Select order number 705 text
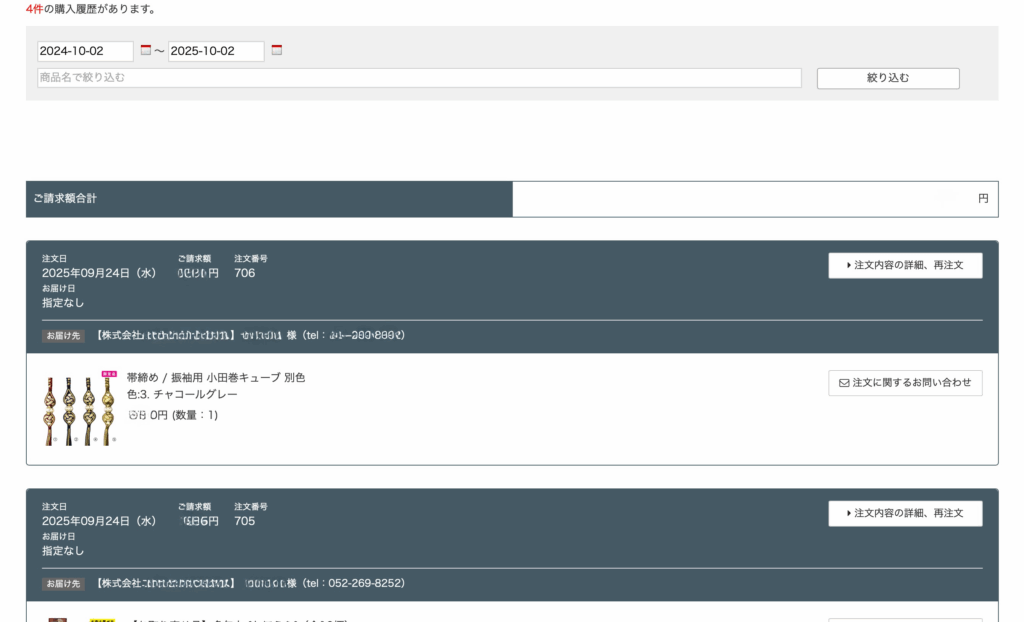Screen dimensions: 1024x622 pyautogui.click(x=245, y=521)
